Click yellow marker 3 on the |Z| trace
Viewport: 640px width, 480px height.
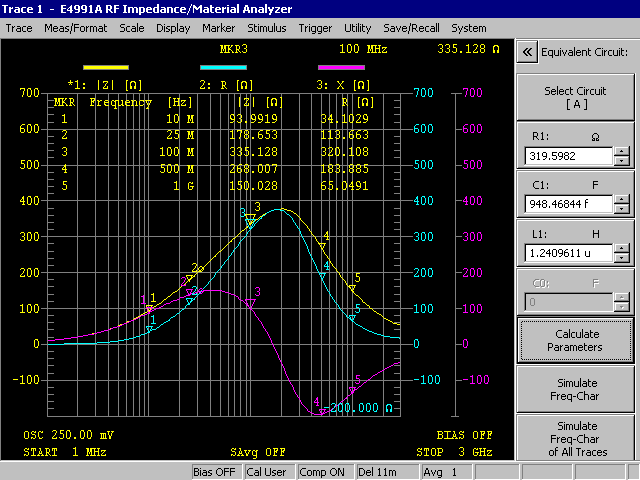251,218
